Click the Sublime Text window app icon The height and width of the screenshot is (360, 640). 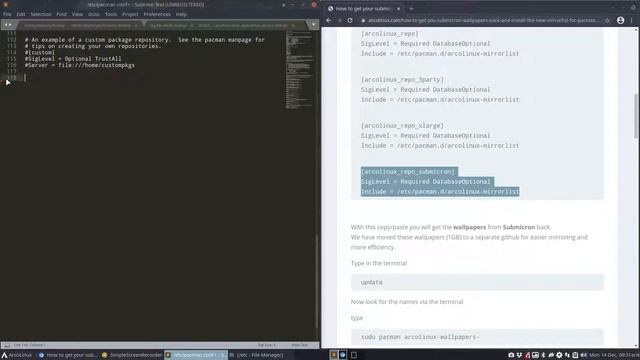point(6,4)
